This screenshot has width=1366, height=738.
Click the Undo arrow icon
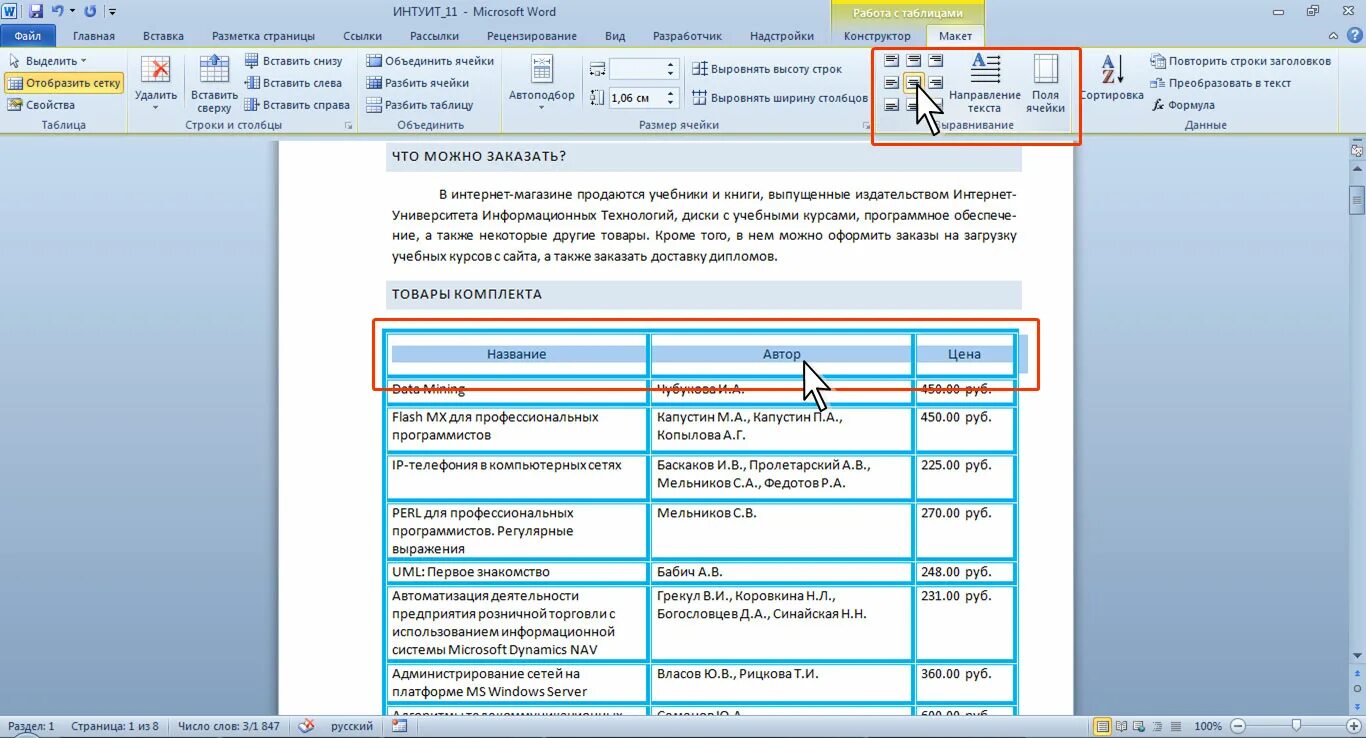point(57,12)
